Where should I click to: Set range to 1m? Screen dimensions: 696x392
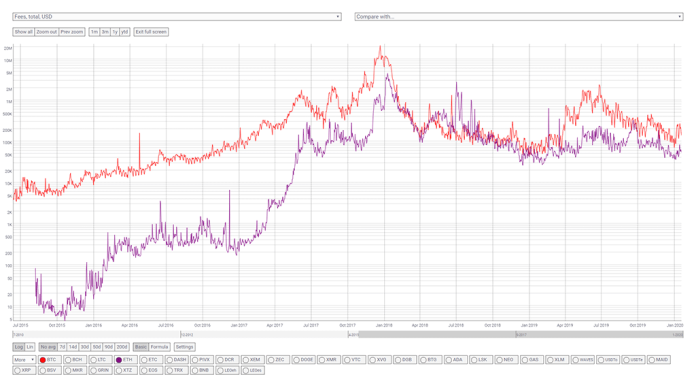(x=94, y=32)
